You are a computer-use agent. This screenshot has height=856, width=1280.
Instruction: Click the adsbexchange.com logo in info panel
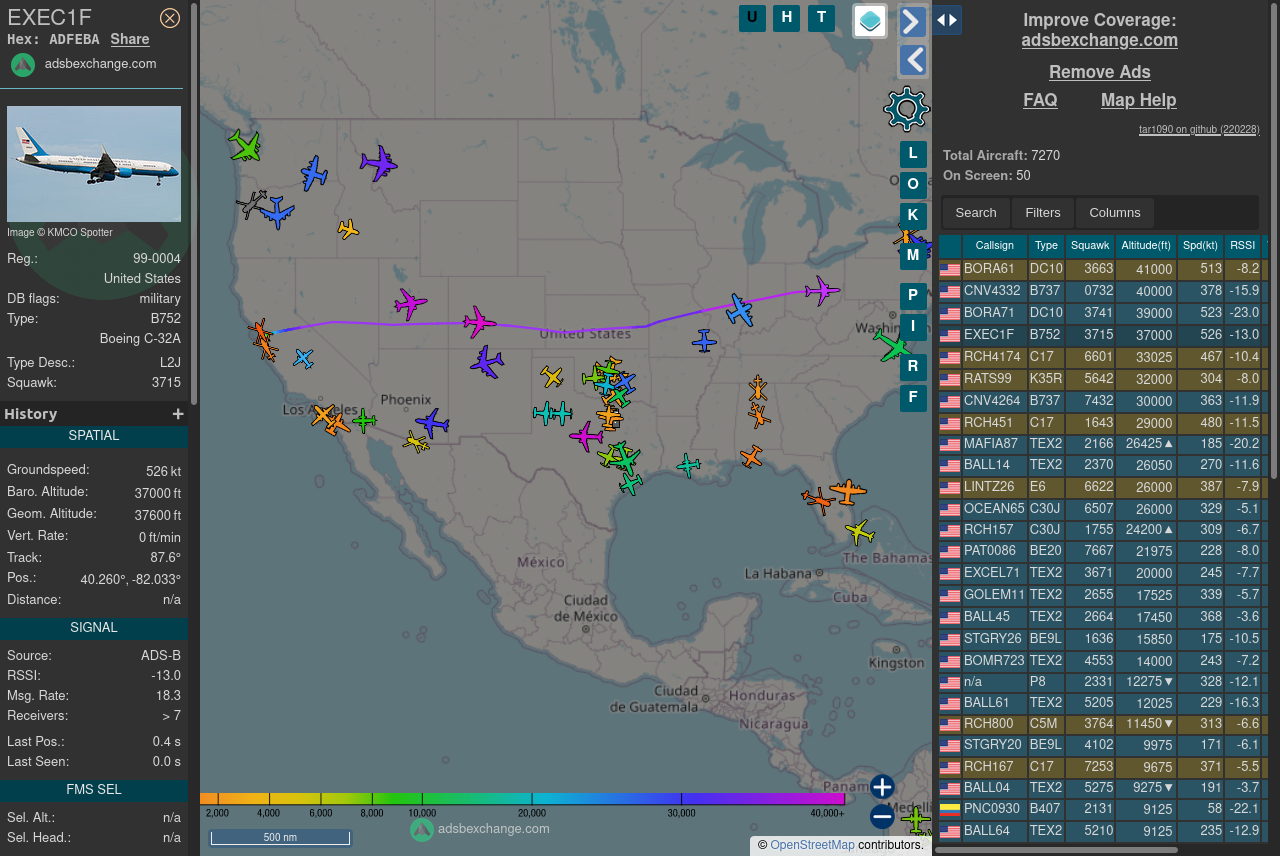point(23,64)
